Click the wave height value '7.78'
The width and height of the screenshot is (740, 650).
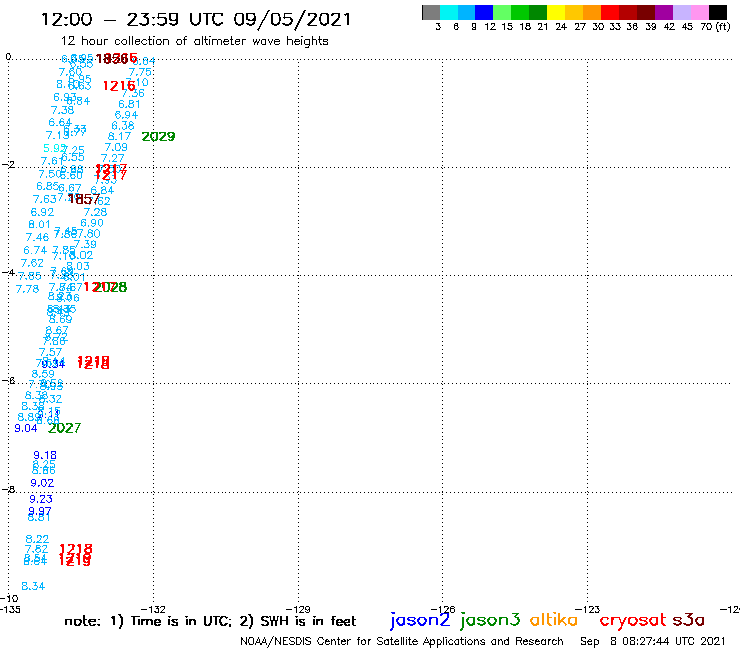pyautogui.click(x=27, y=289)
